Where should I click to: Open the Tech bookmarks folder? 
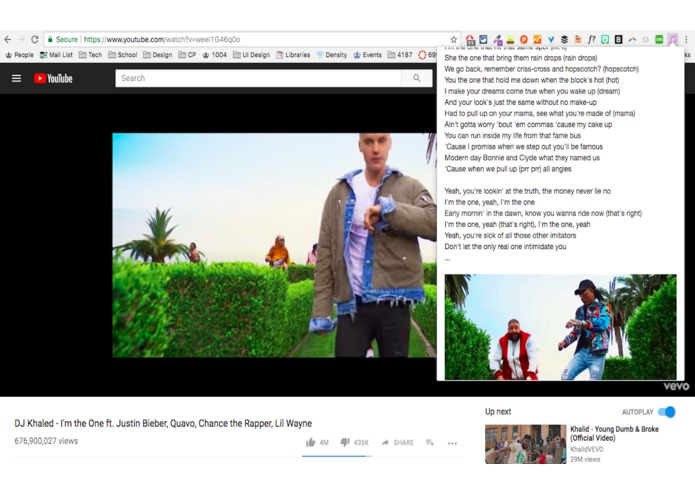tap(90, 55)
